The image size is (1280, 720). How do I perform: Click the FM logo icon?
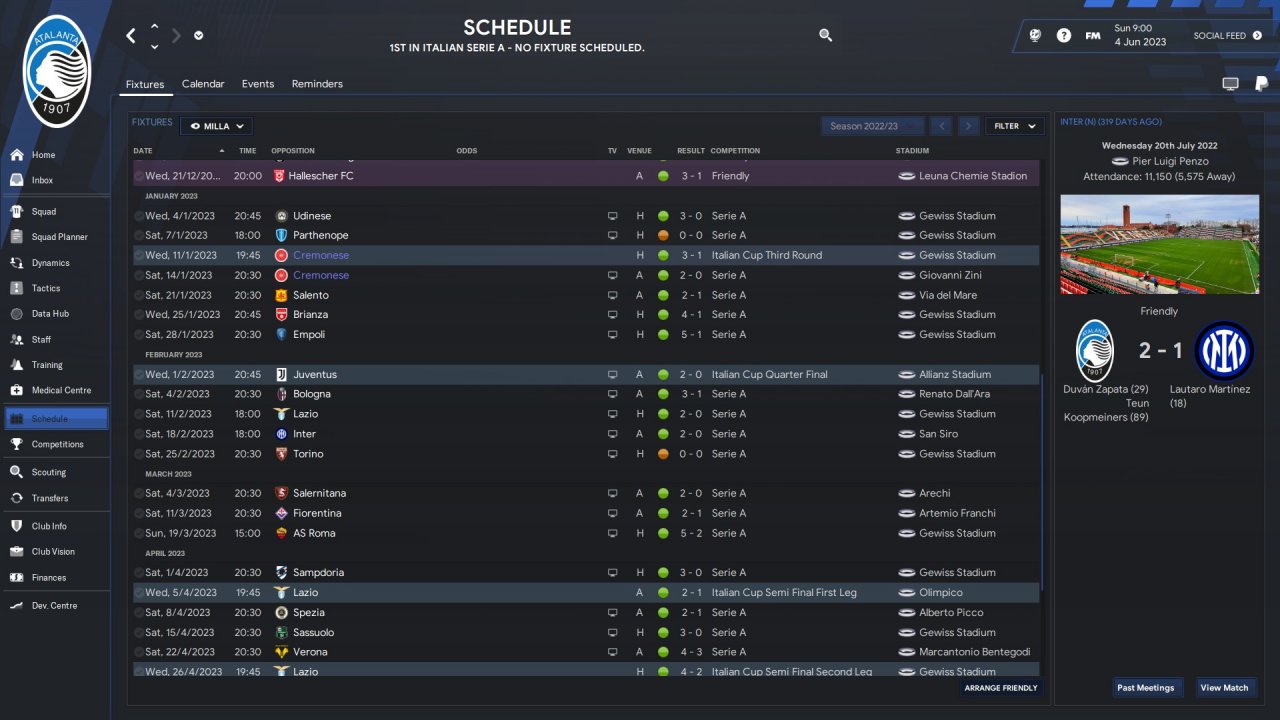[x=1093, y=36]
